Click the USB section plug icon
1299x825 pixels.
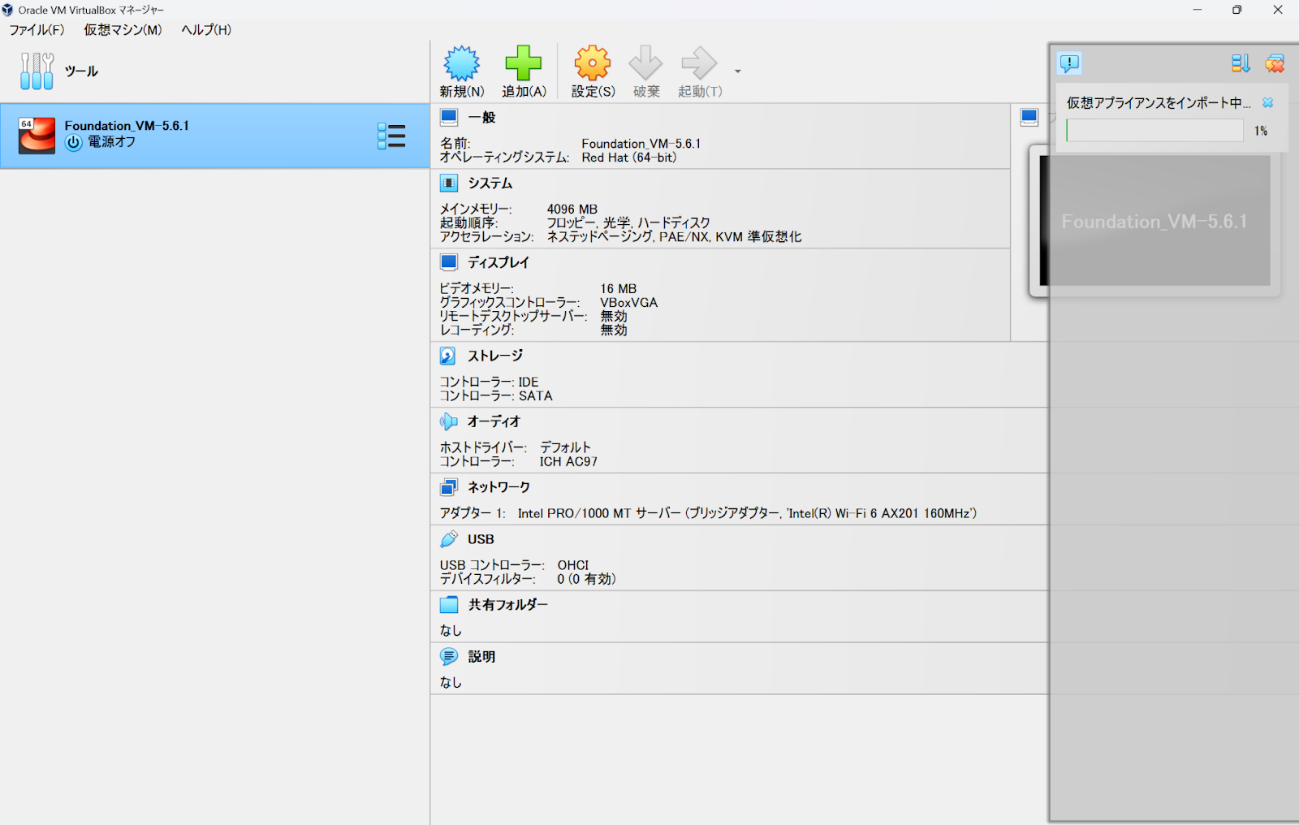[449, 539]
